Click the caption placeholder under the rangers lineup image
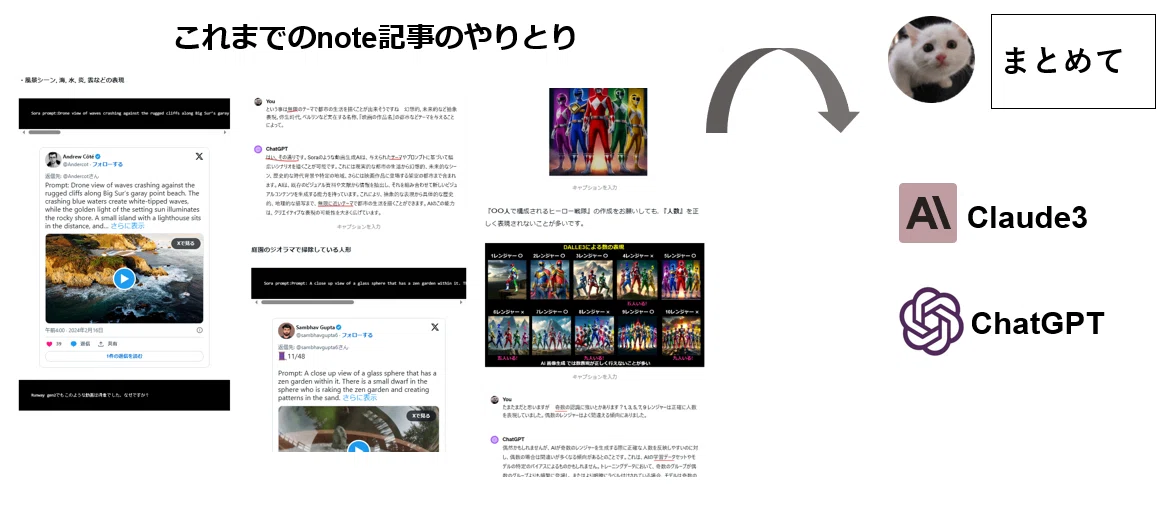1176x523 pixels. tap(595, 188)
